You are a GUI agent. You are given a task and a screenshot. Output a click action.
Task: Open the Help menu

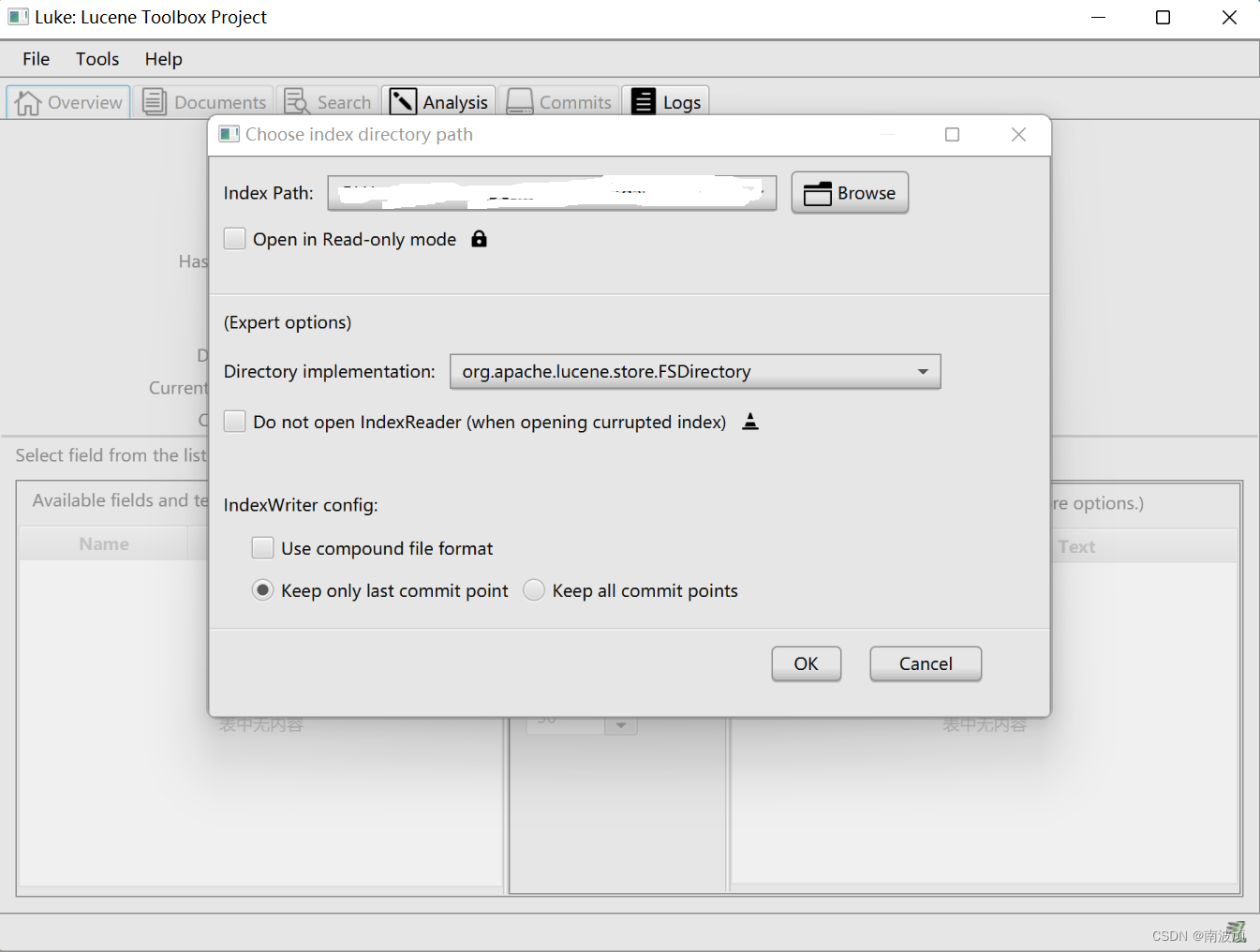tap(164, 59)
